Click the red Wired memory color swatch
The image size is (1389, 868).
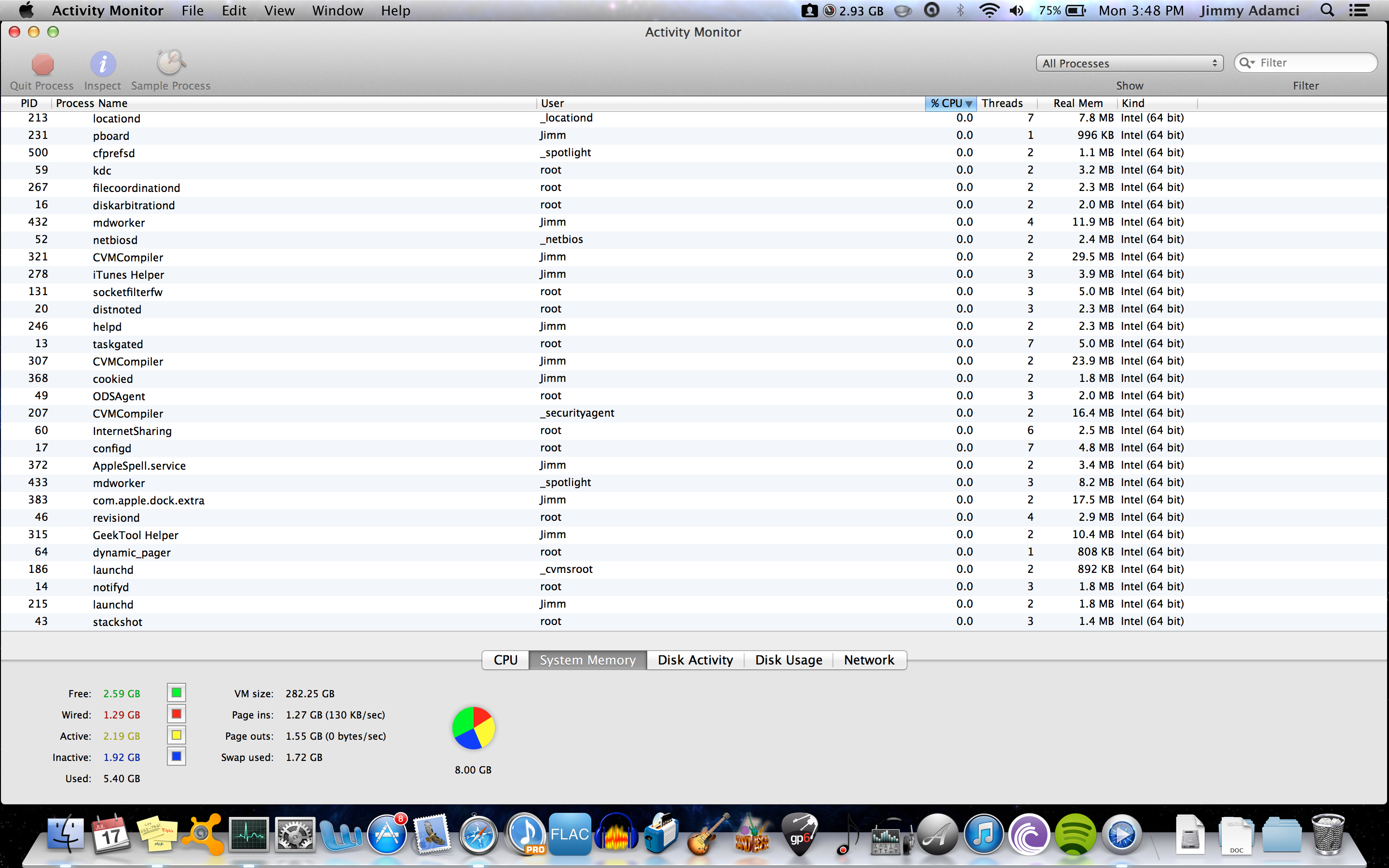pyautogui.click(x=176, y=714)
